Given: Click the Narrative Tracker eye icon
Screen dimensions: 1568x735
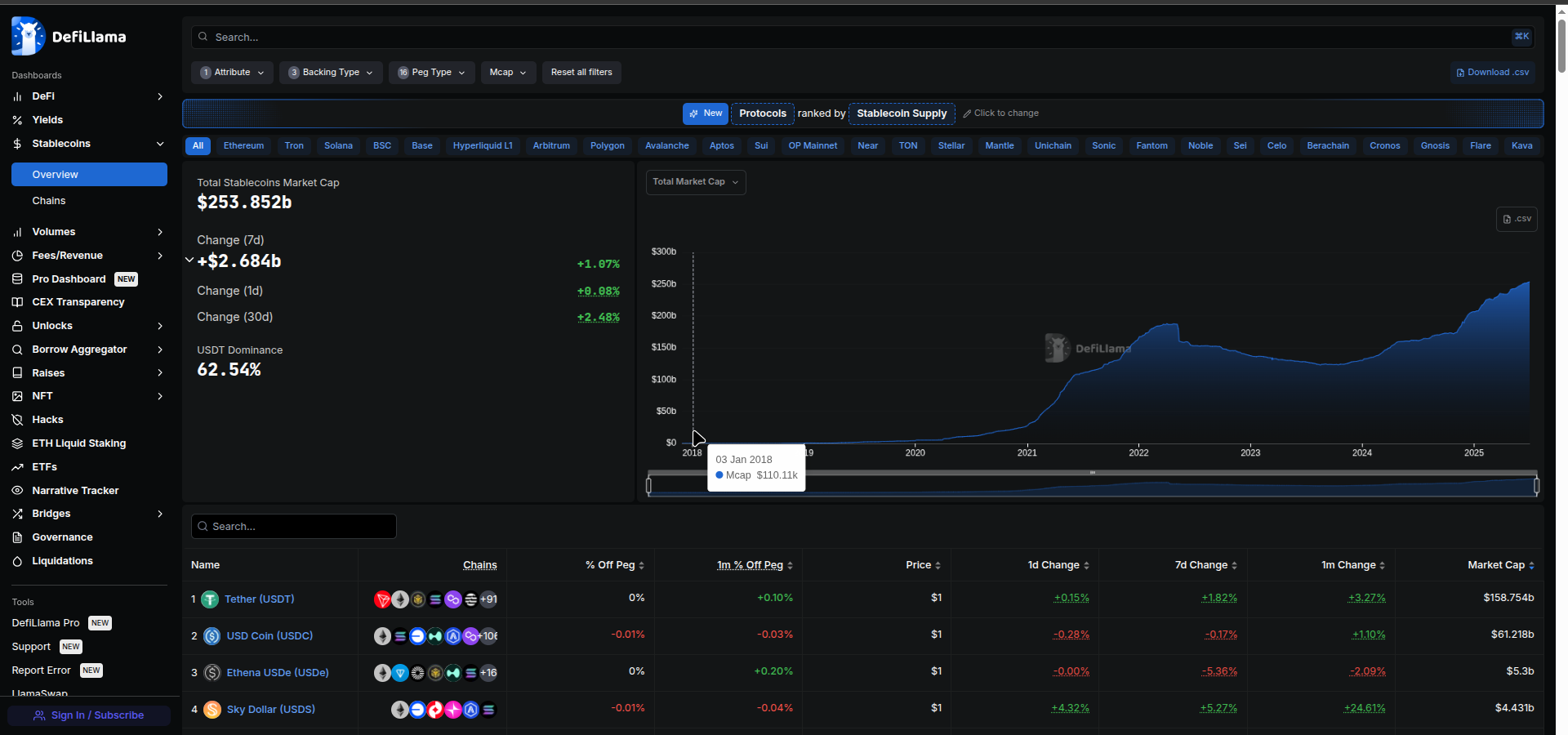Looking at the screenshot, I should tap(17, 491).
